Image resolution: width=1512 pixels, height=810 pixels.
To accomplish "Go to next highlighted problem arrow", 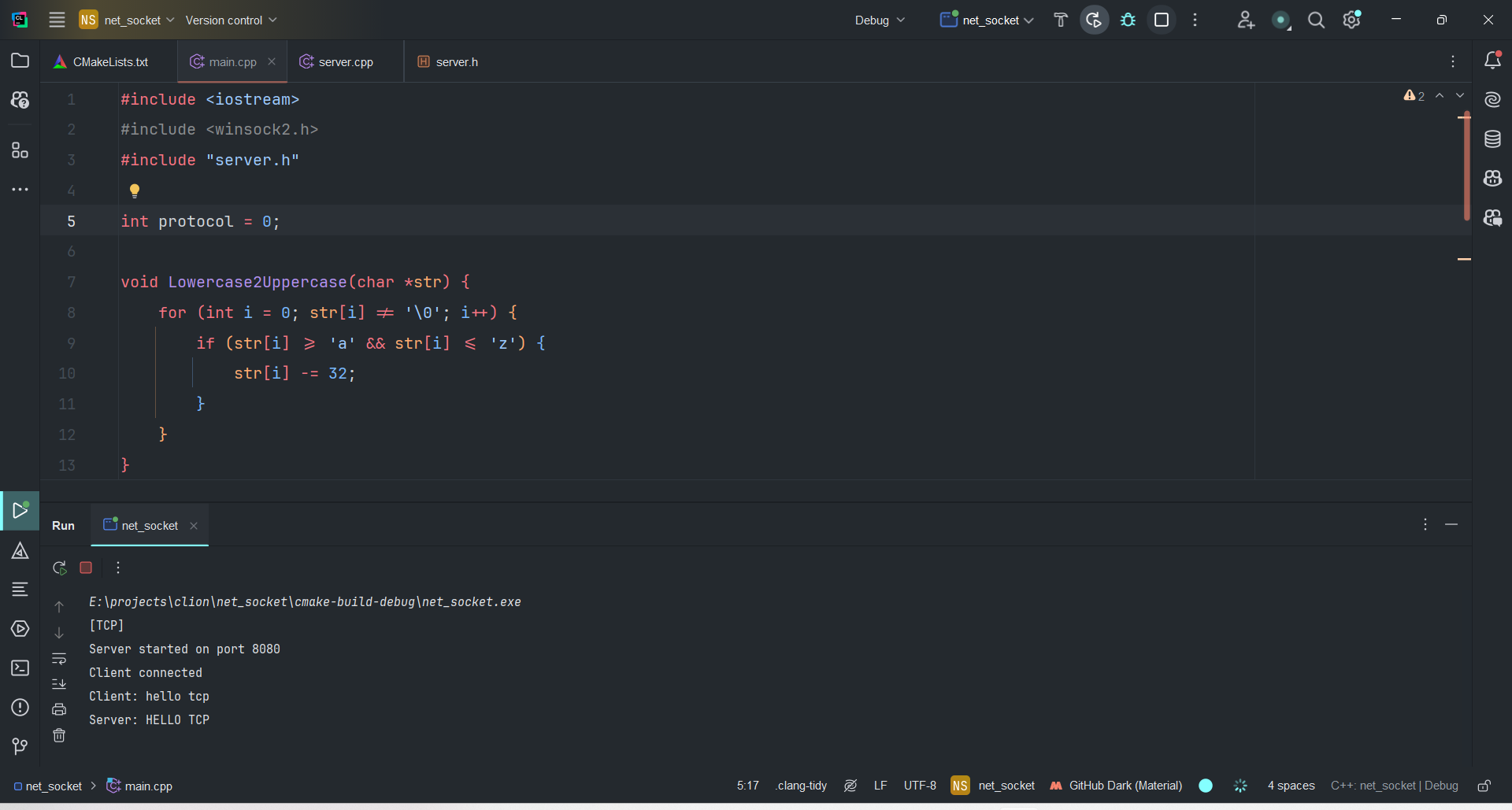I will (1460, 95).
